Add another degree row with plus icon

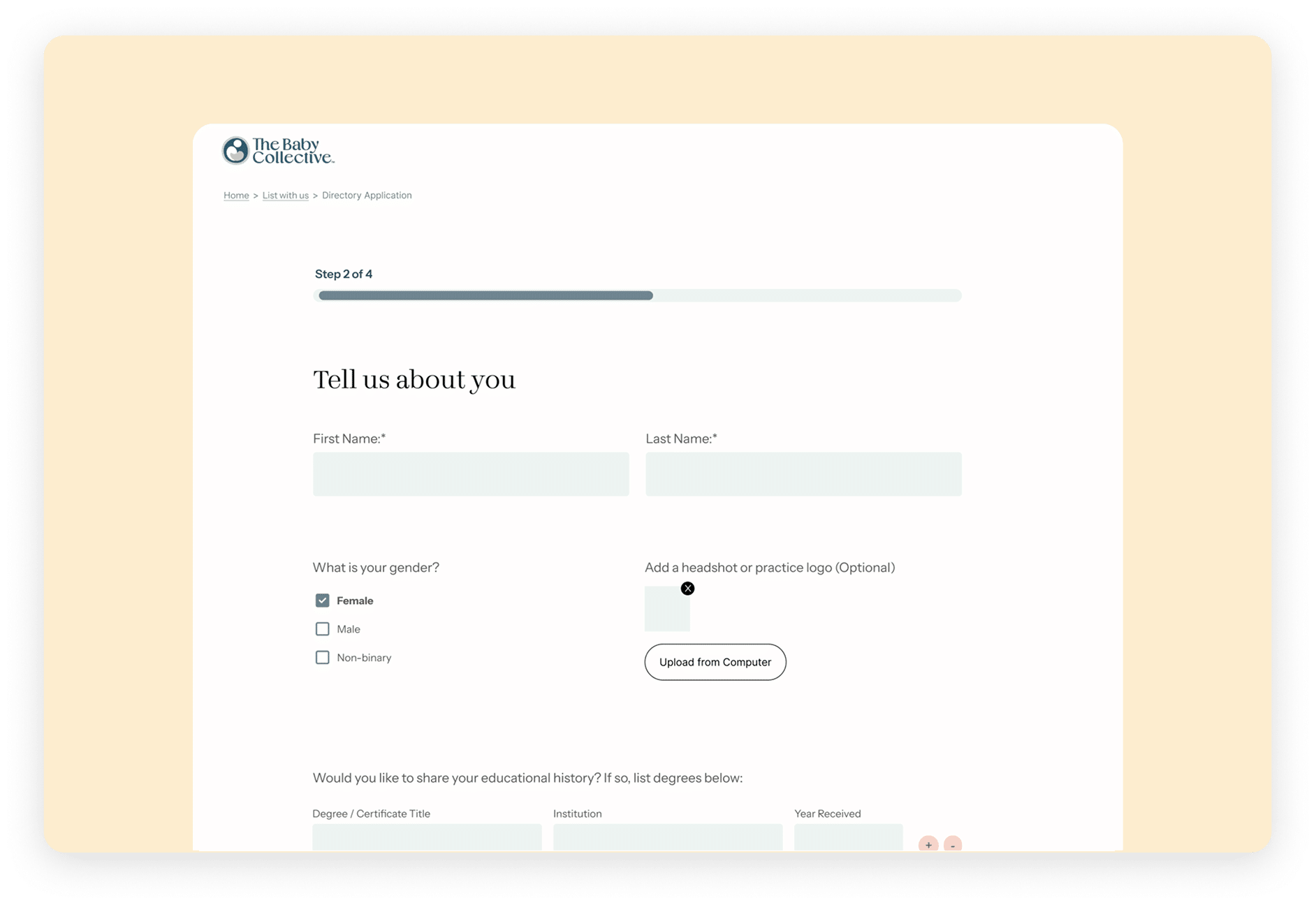tap(928, 844)
